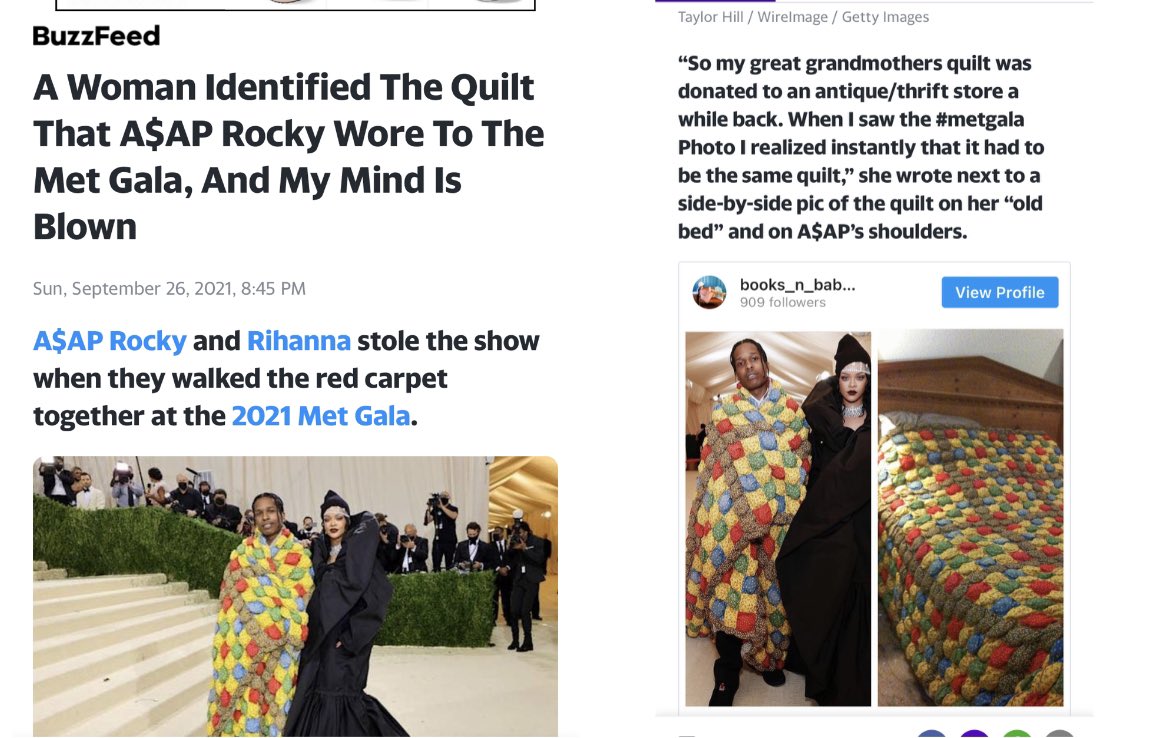
Task: Open the A$AP Rocky link
Action: [110, 341]
